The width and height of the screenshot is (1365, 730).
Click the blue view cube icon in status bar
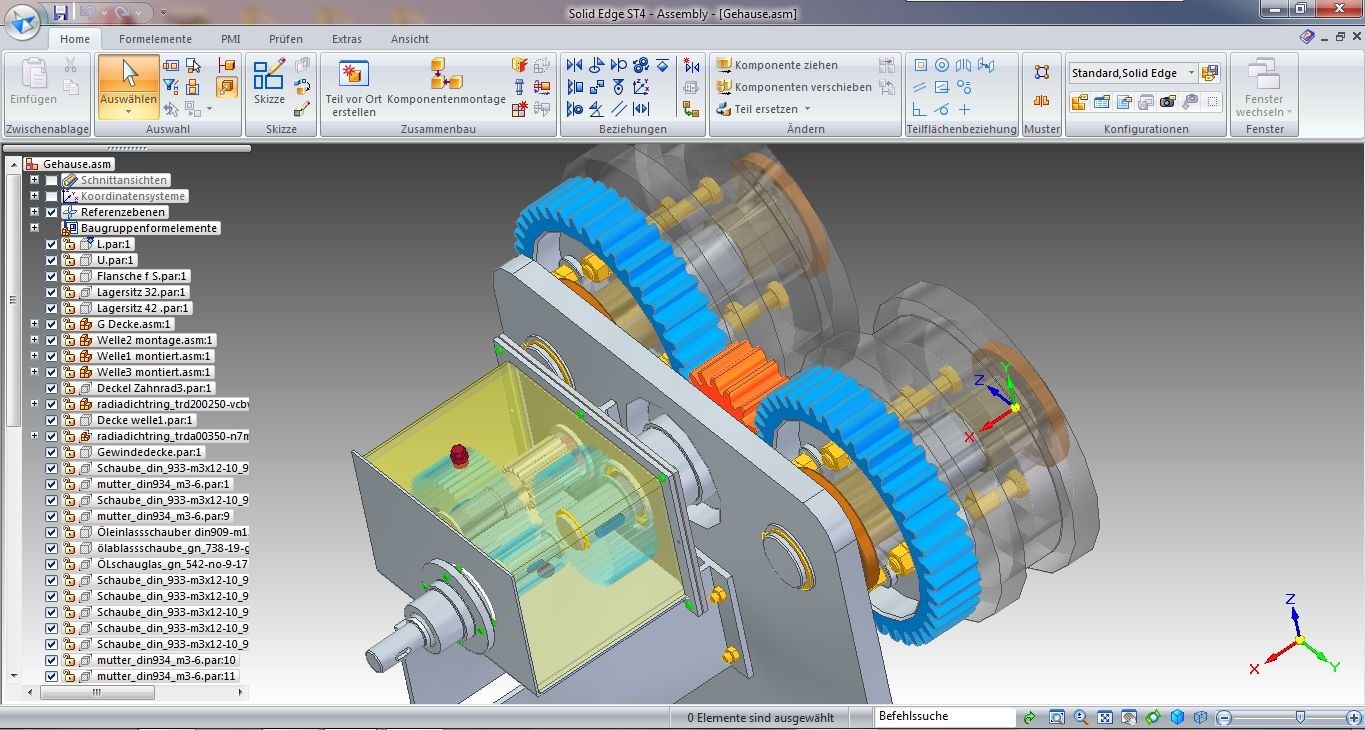pyautogui.click(x=1178, y=717)
